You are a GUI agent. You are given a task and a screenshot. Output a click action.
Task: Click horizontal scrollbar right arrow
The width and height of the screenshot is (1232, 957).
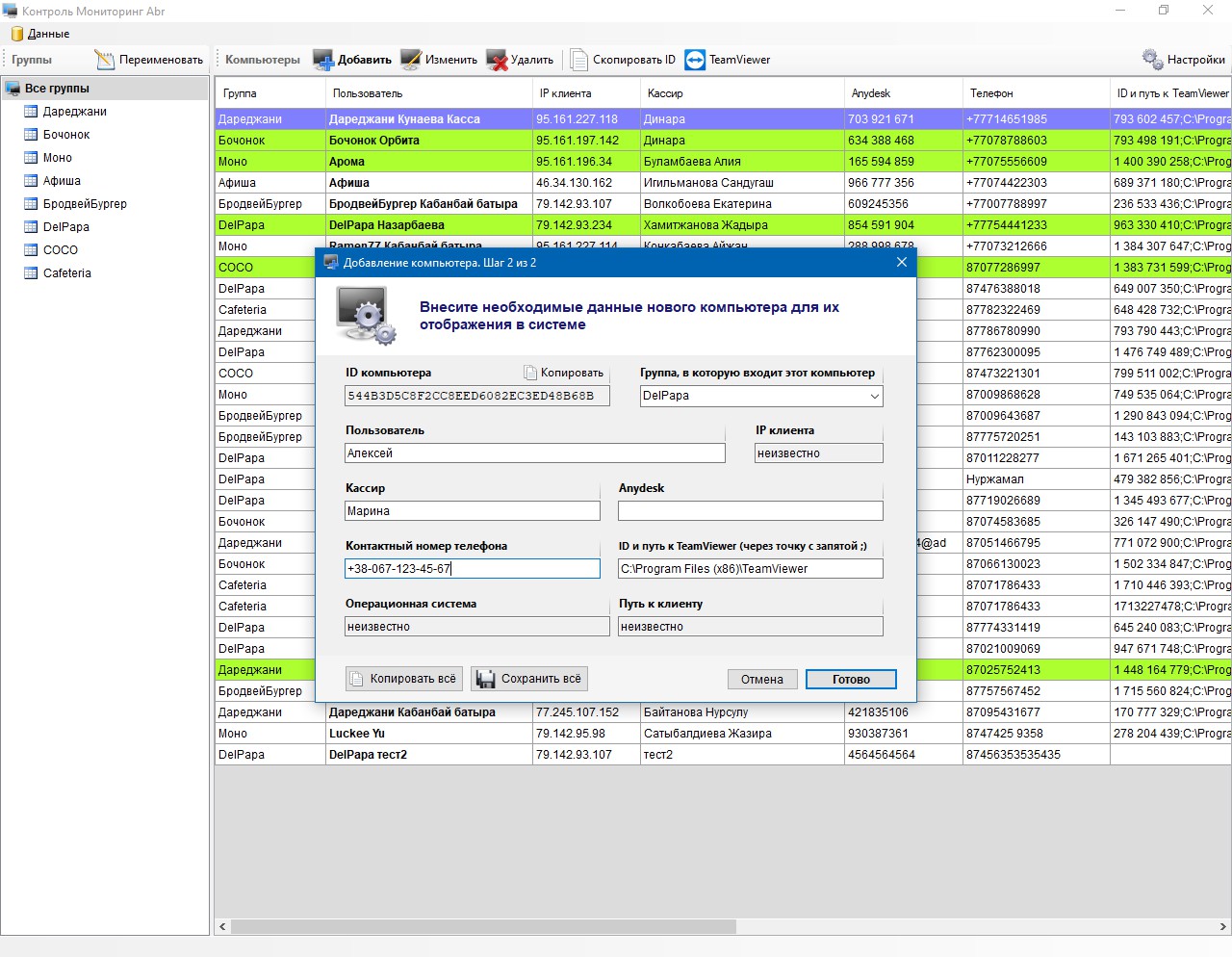coord(1223,926)
